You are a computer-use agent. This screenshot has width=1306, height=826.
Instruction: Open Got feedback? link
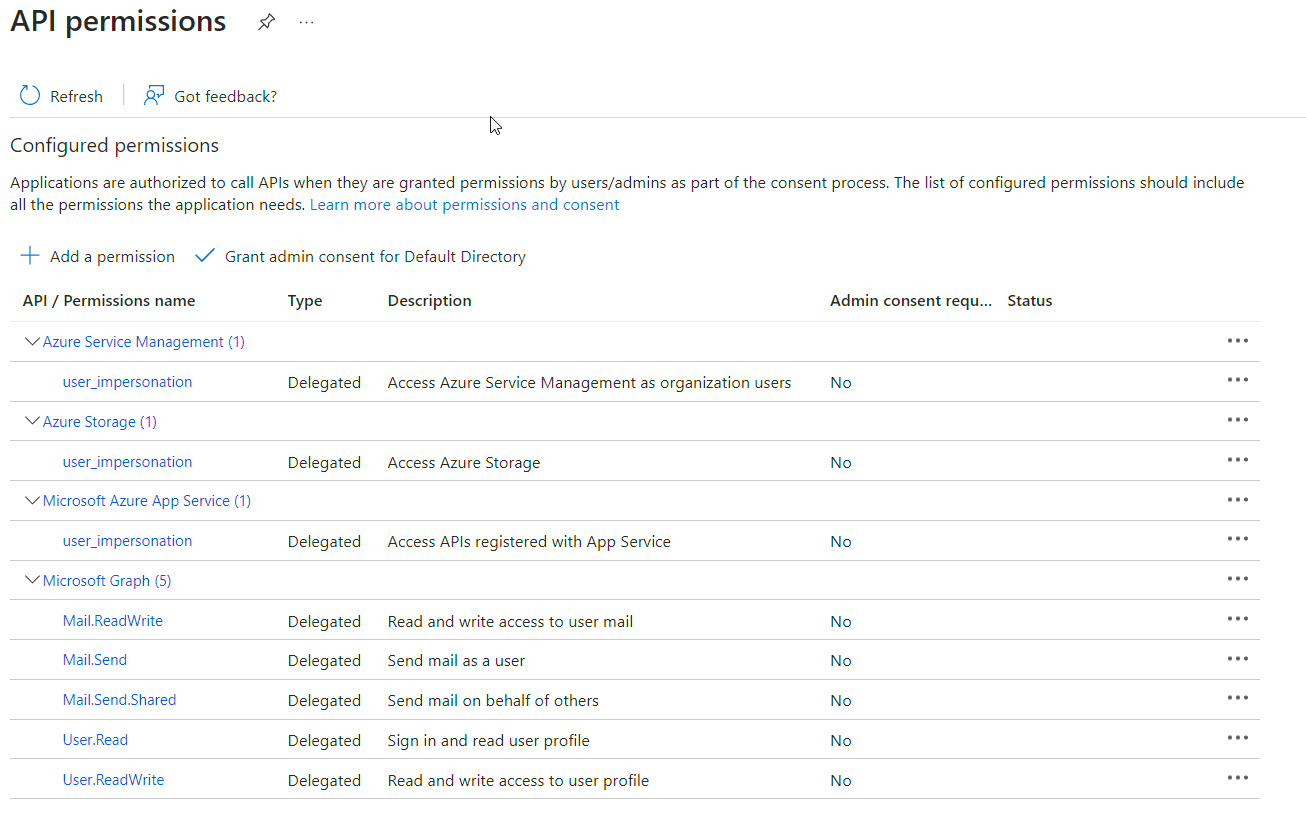pyautogui.click(x=210, y=96)
